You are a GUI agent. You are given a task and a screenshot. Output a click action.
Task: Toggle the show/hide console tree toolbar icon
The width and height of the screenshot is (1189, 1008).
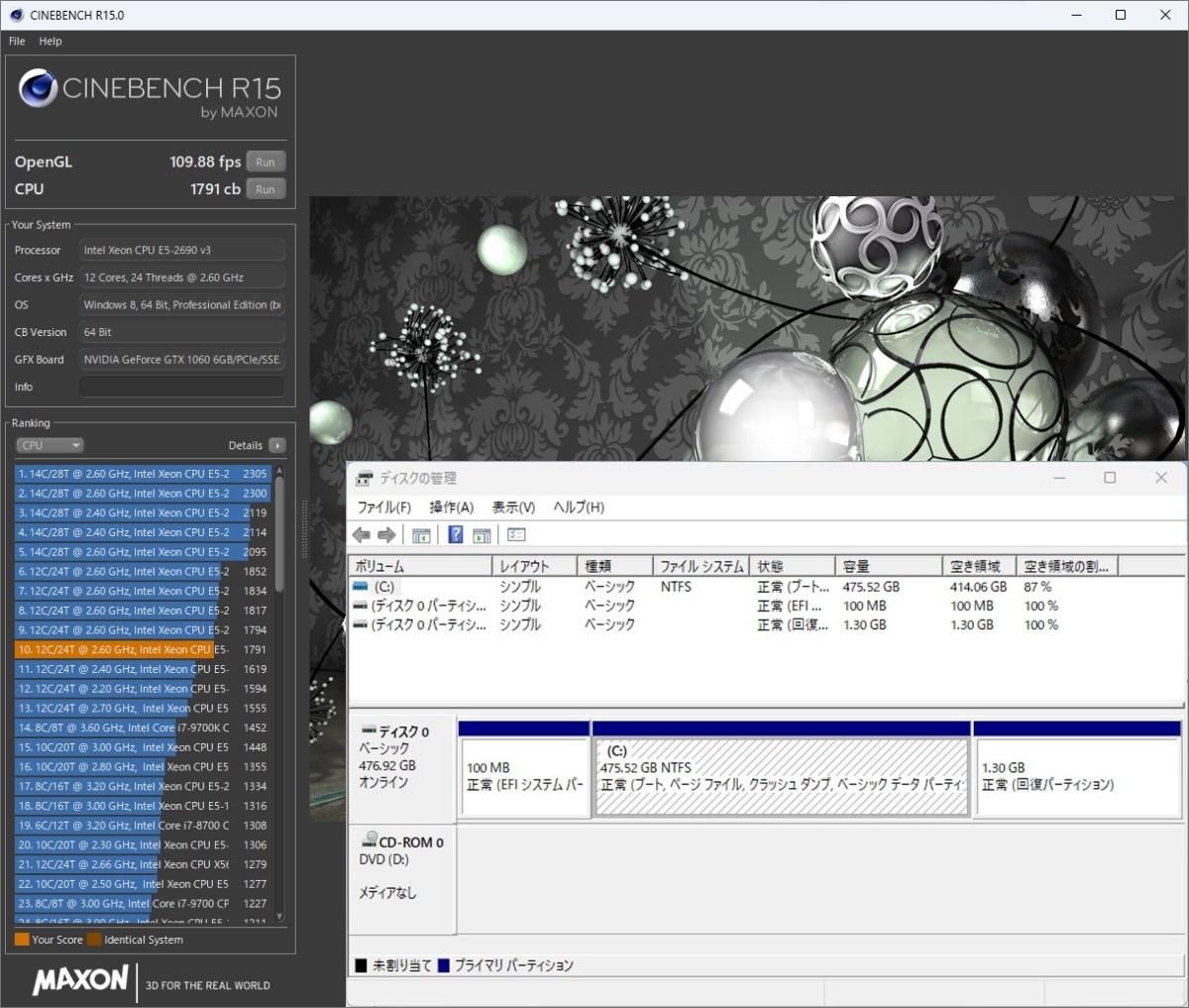tap(421, 535)
